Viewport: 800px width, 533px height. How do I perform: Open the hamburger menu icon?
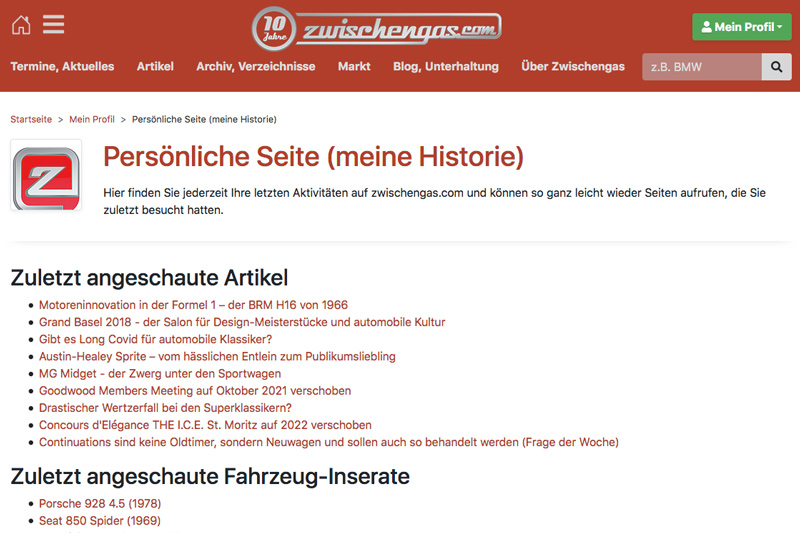(53, 26)
